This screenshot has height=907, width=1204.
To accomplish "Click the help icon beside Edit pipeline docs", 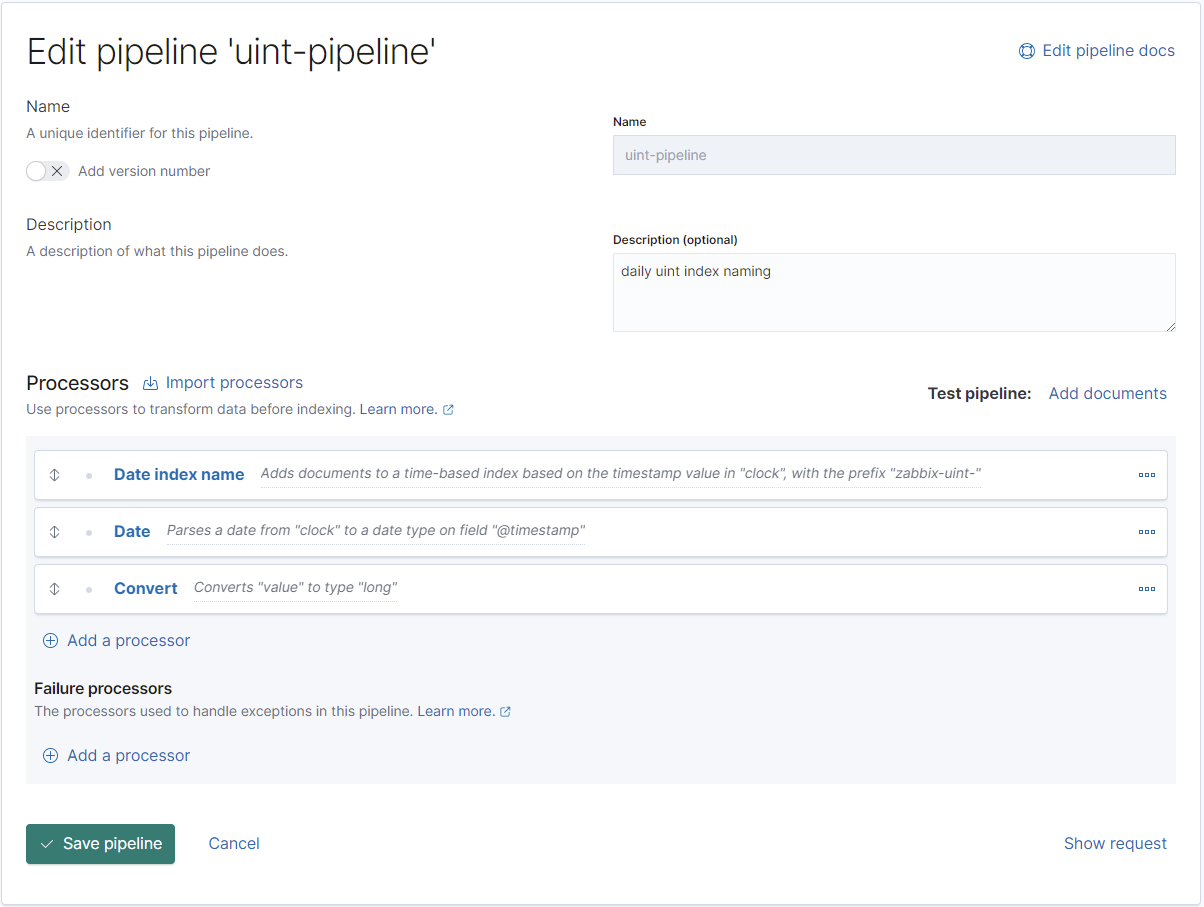I will pyautogui.click(x=1026, y=51).
